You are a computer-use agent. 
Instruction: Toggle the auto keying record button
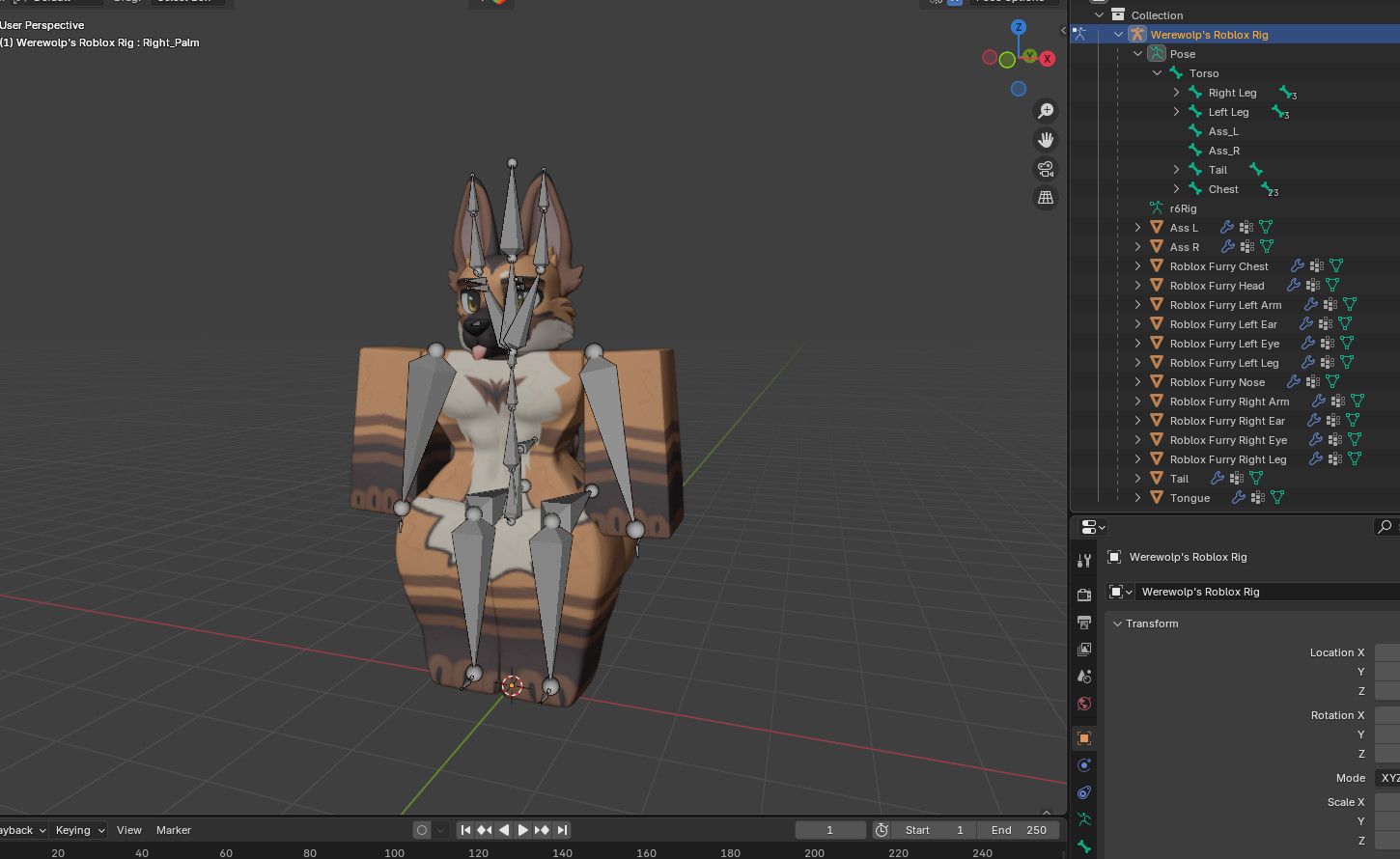click(422, 830)
